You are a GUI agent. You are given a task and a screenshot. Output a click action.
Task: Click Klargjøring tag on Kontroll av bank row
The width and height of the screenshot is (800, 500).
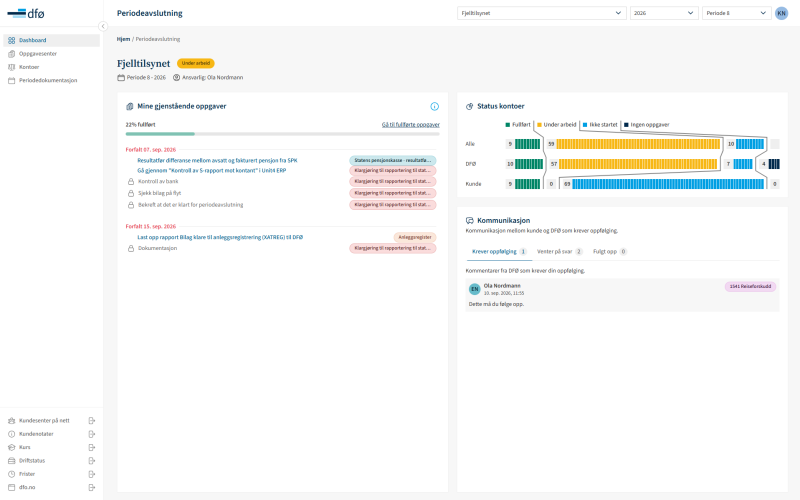392,182
